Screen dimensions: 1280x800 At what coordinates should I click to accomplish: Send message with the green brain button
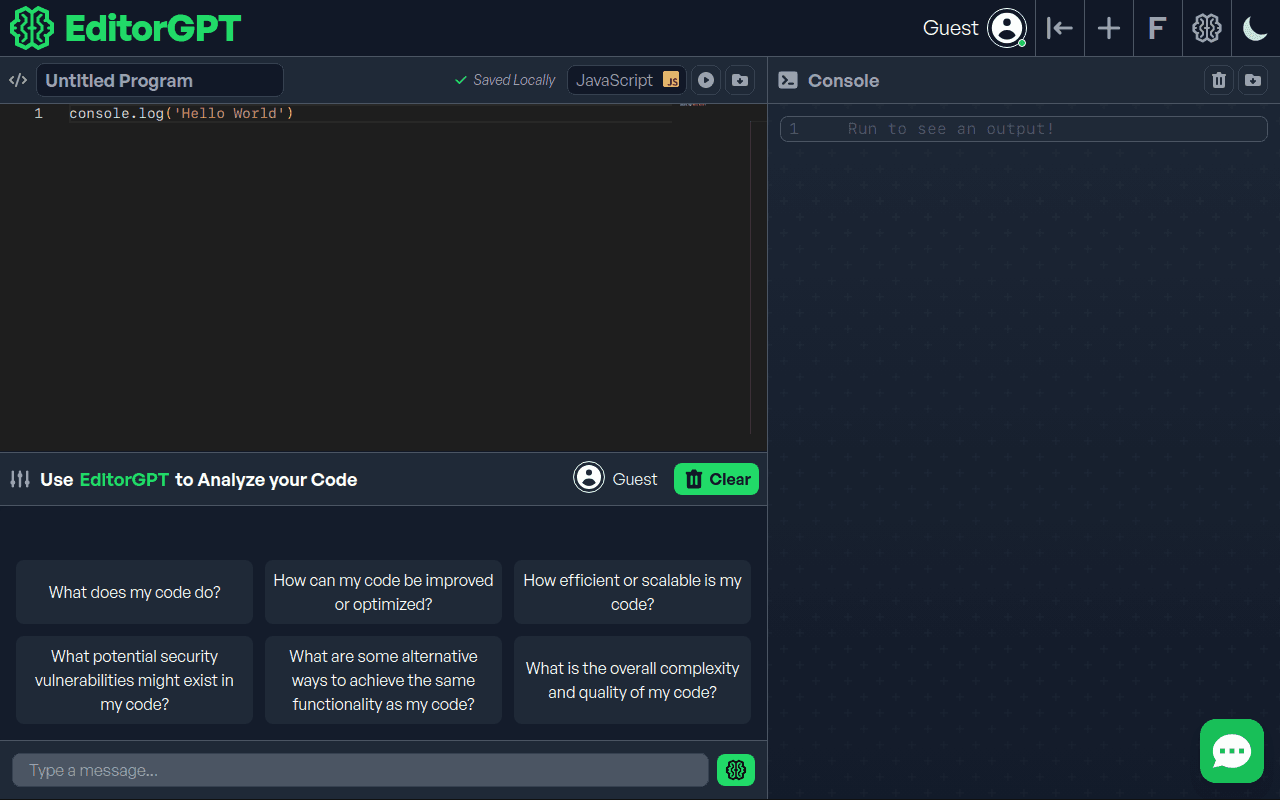[736, 770]
